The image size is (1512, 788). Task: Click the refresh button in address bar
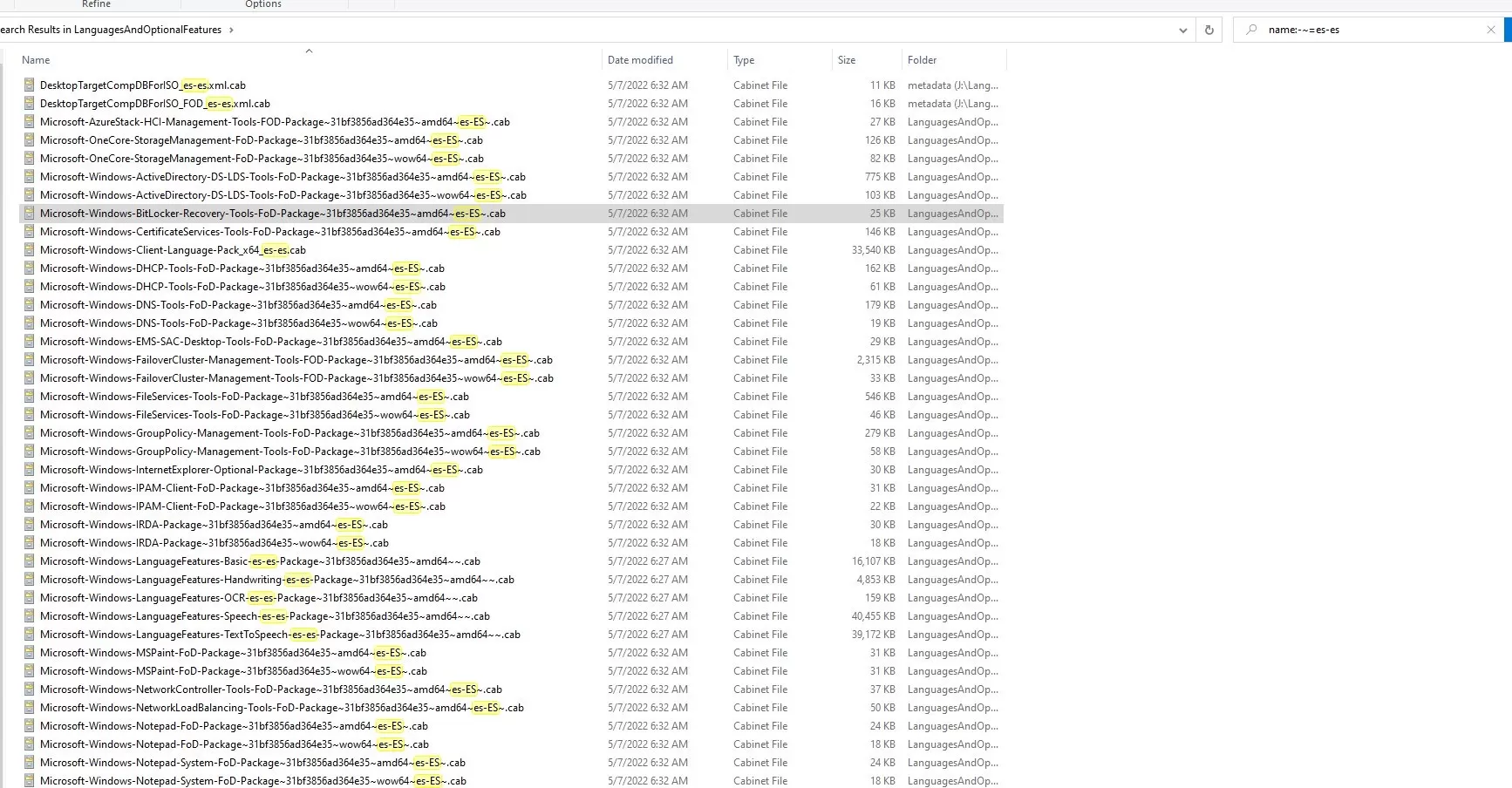click(x=1209, y=30)
